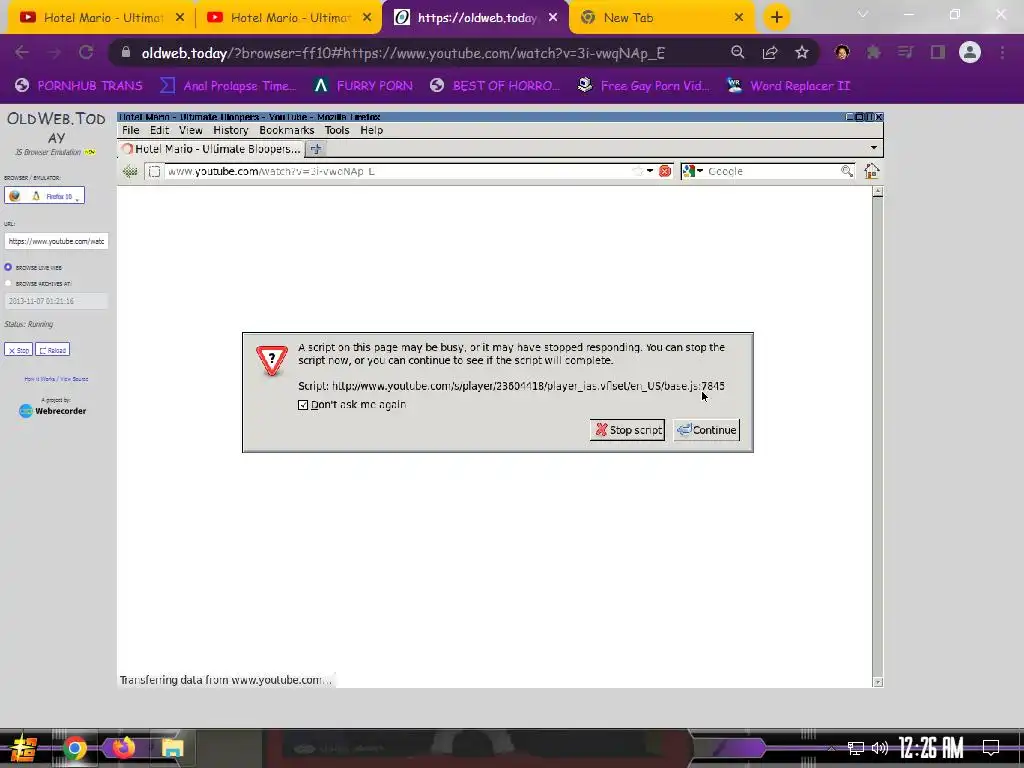Open Chrome from the taskbar
Viewport: 1024px width, 768px height.
click(x=75, y=748)
